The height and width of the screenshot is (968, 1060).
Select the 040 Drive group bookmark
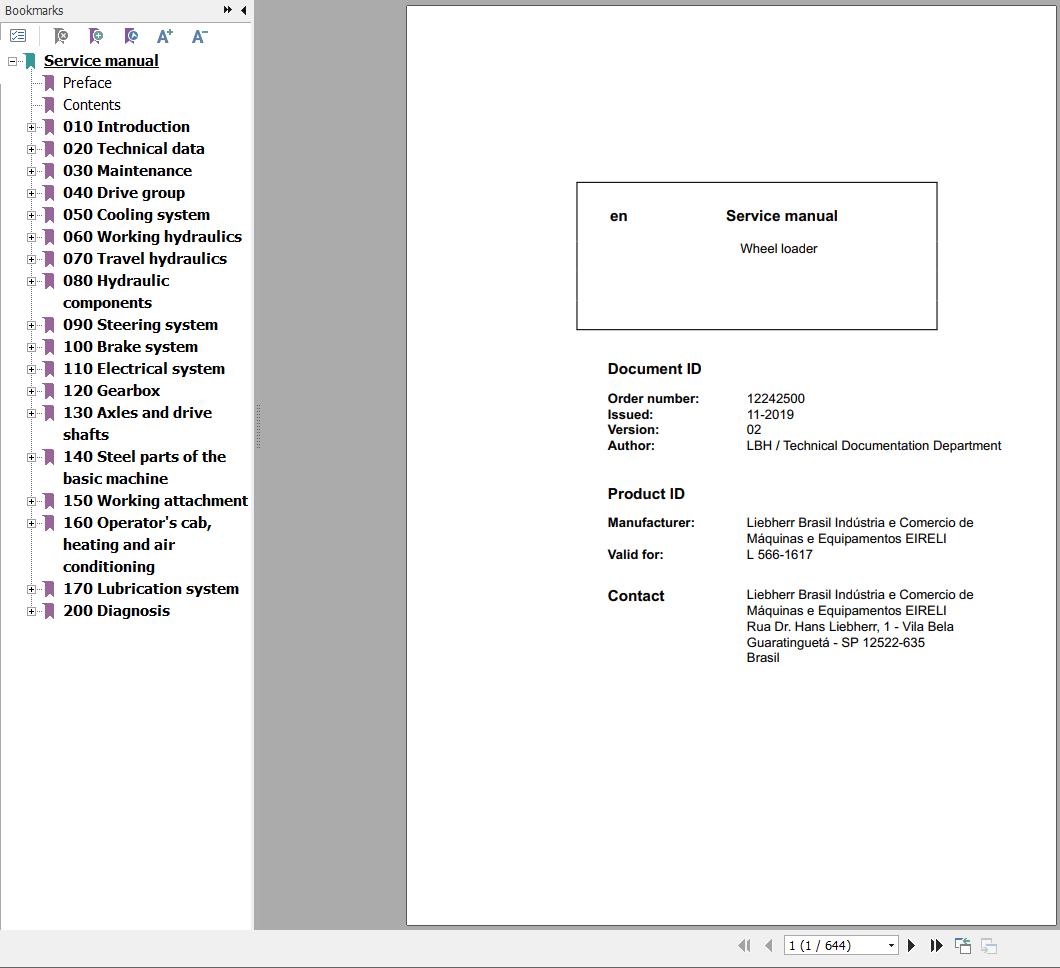coord(124,193)
